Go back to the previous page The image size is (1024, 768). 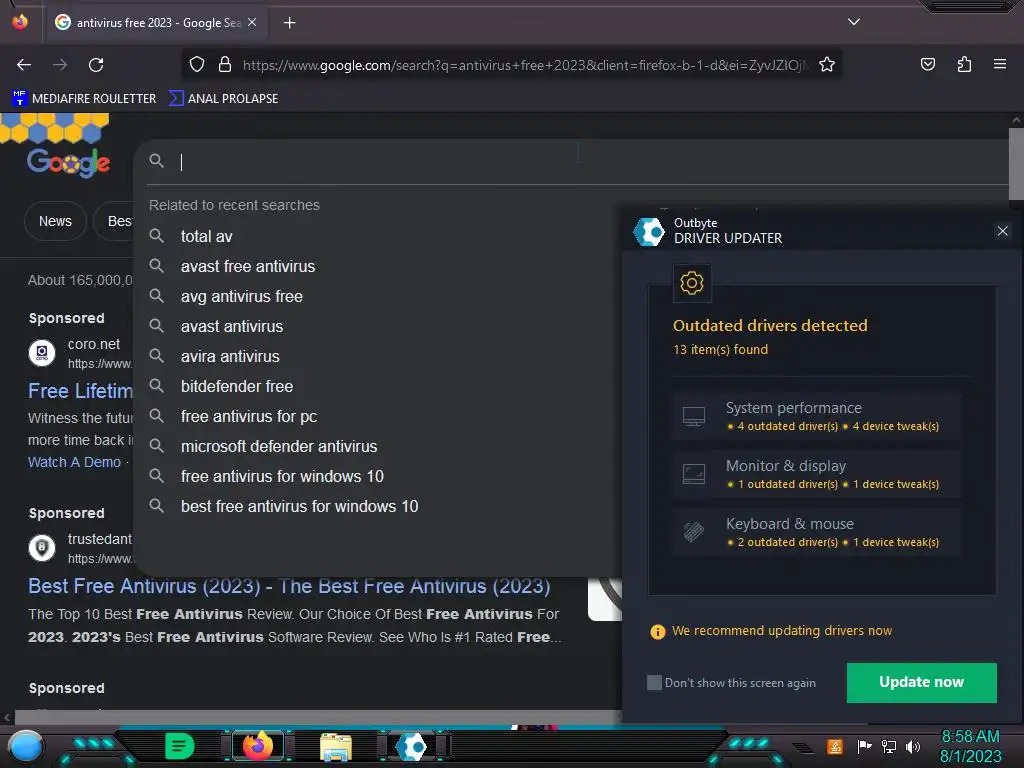24,65
